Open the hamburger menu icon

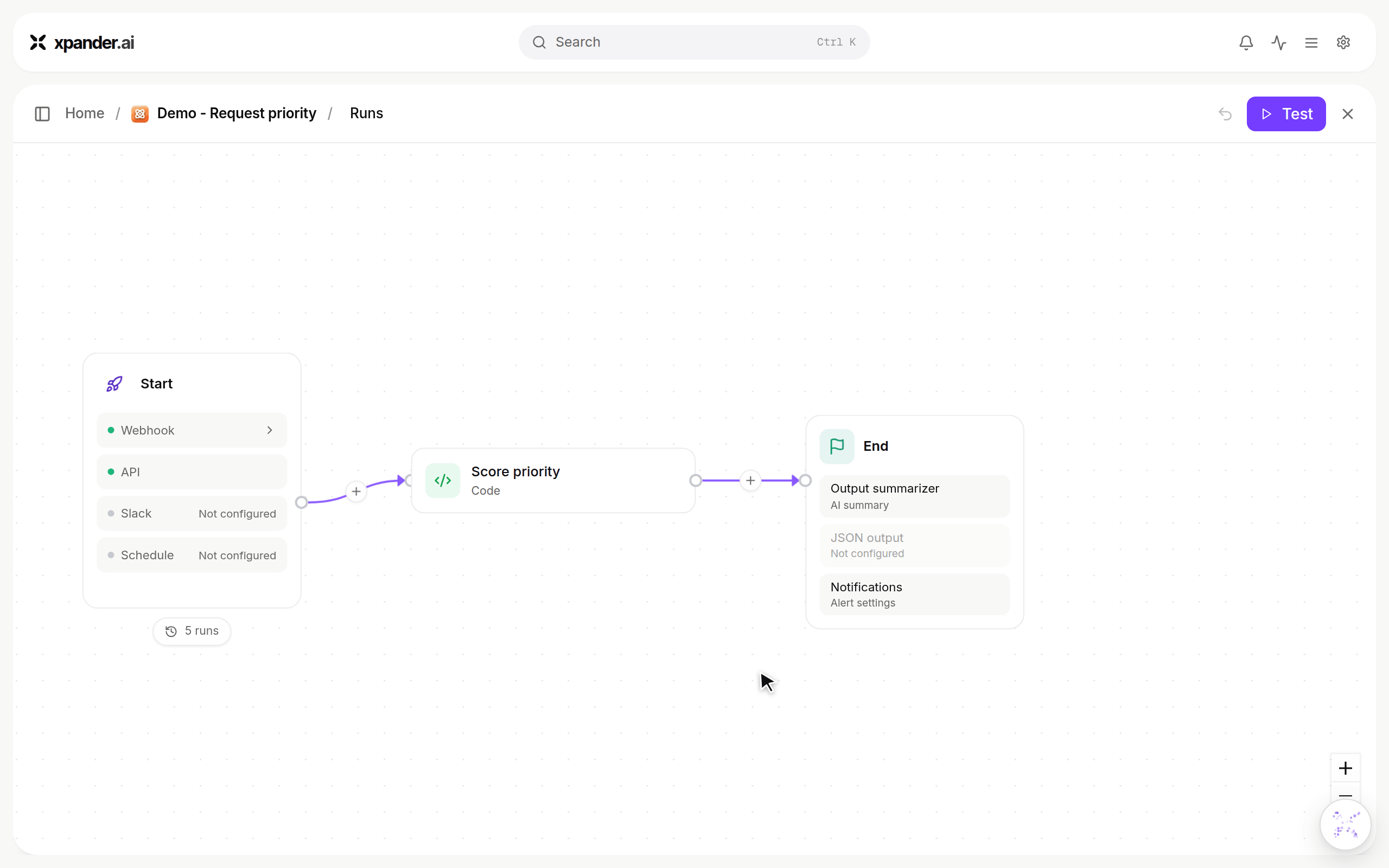1311,42
